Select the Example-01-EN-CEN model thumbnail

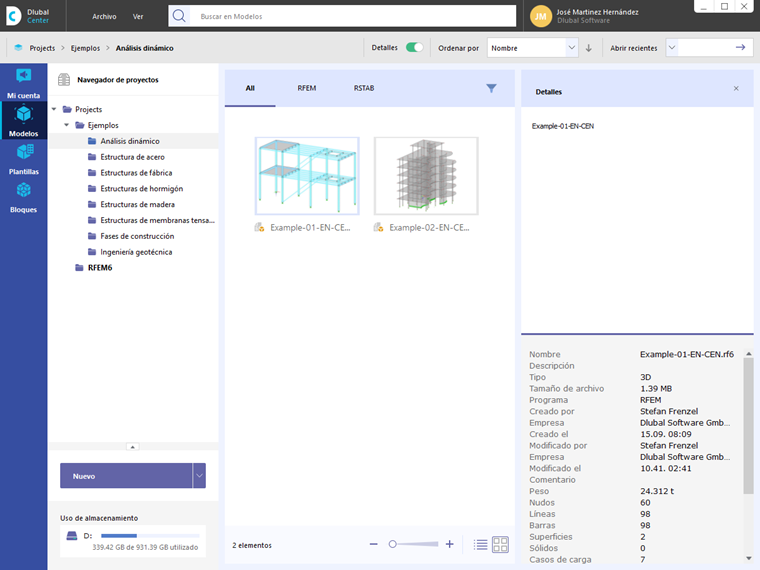pos(307,175)
